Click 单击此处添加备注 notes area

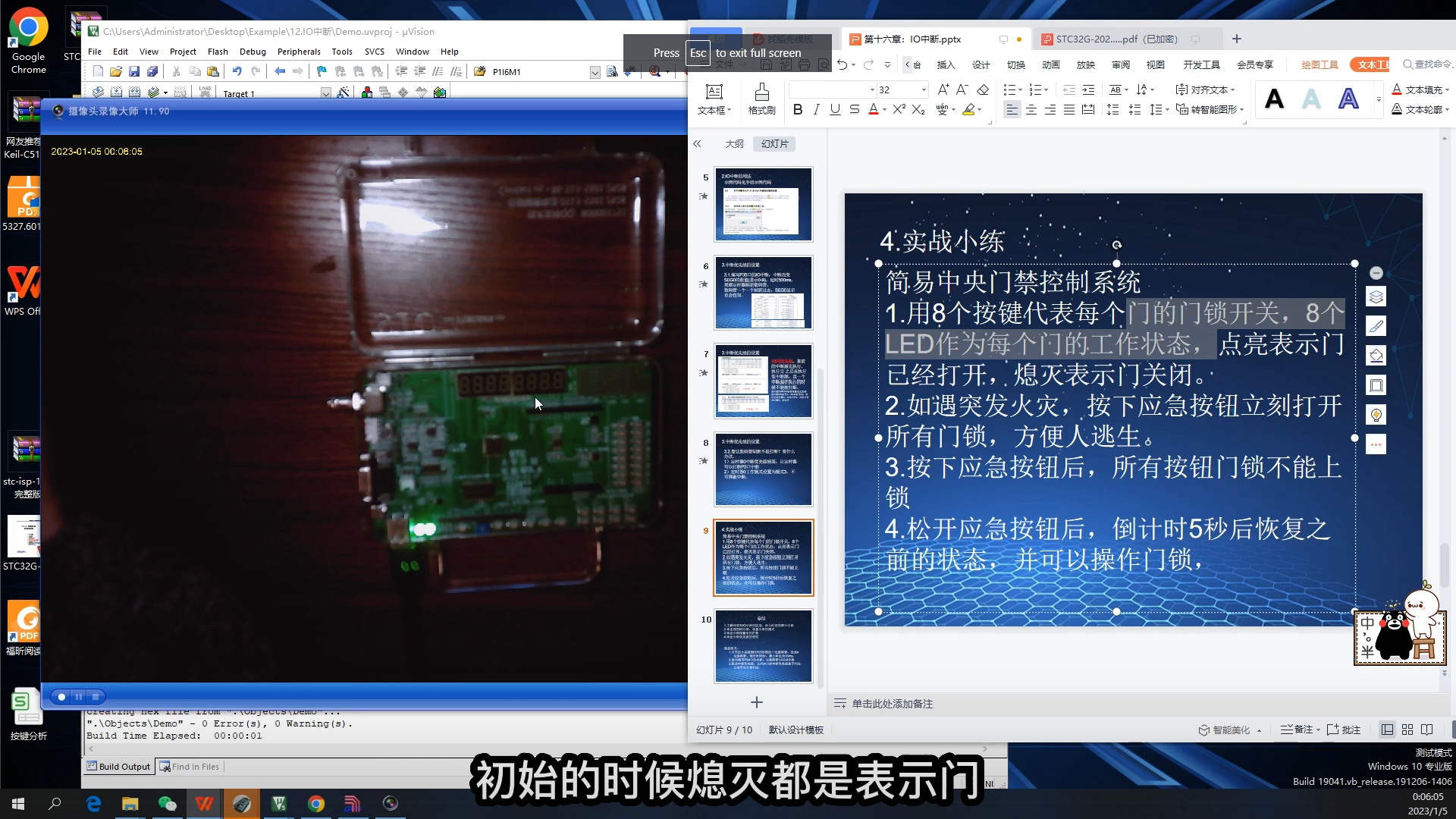pyautogui.click(x=892, y=704)
